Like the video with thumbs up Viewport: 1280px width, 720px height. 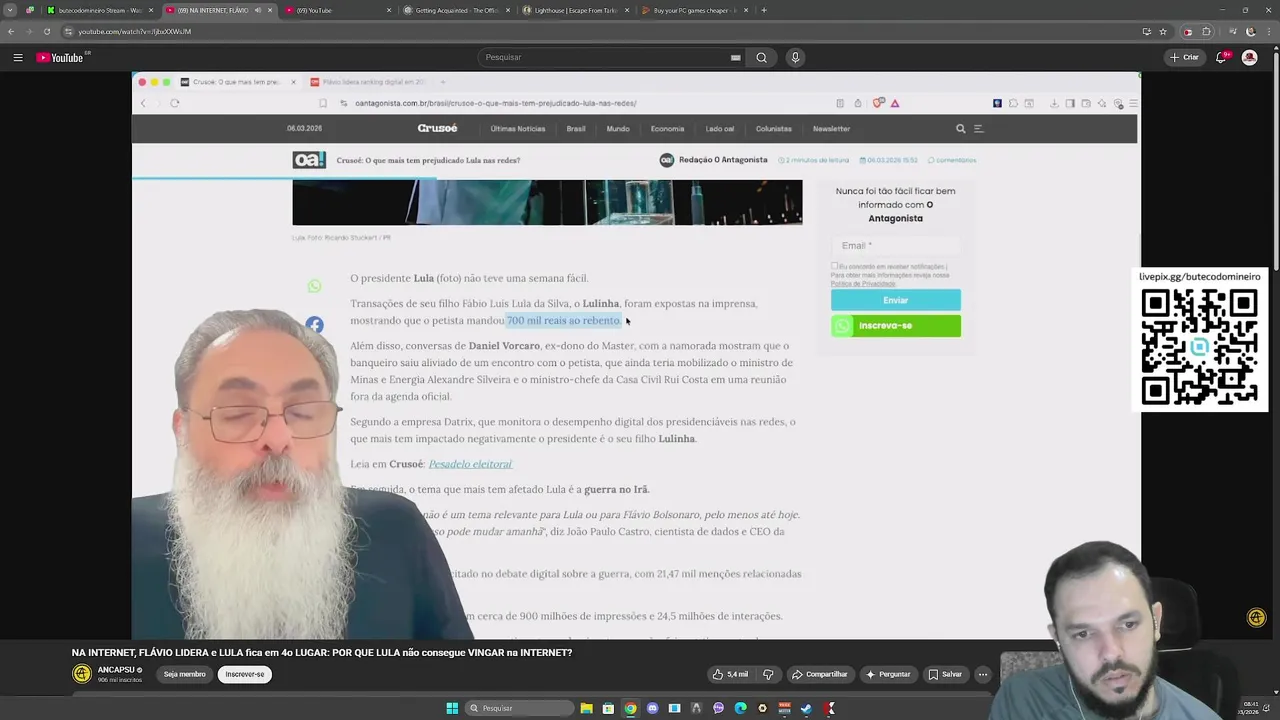[730, 674]
